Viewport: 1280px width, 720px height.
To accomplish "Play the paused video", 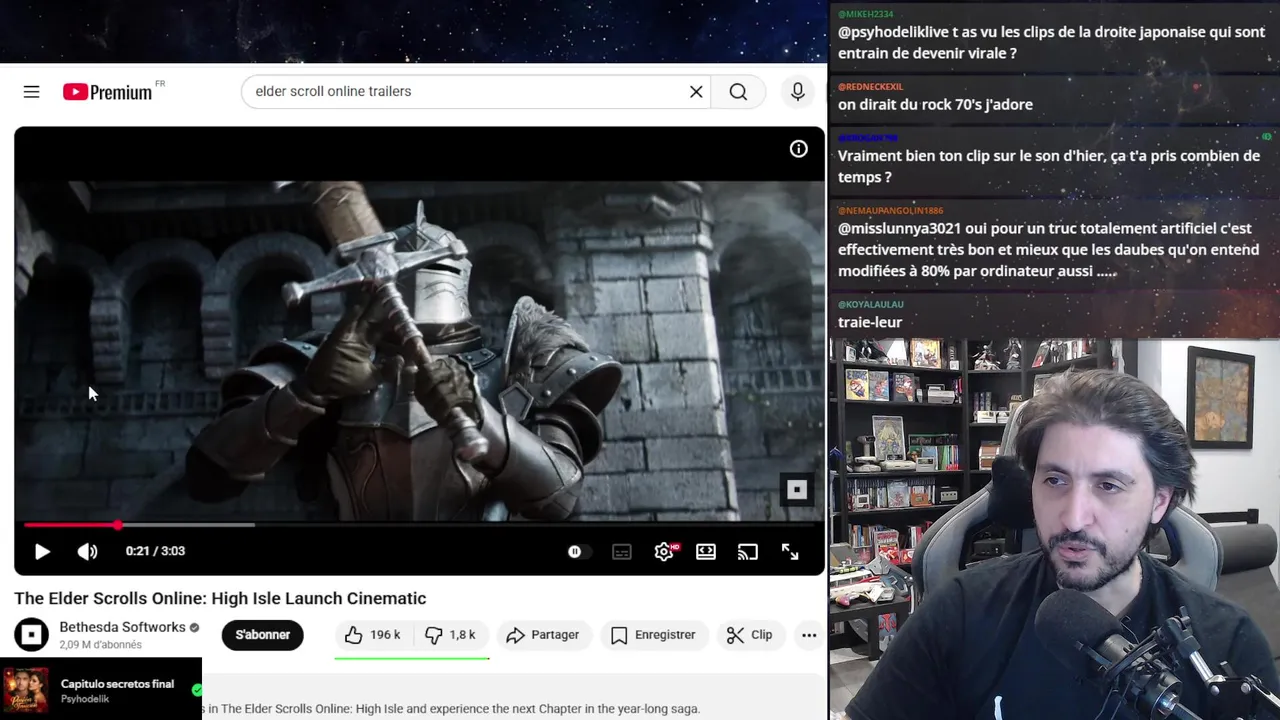I will [42, 551].
